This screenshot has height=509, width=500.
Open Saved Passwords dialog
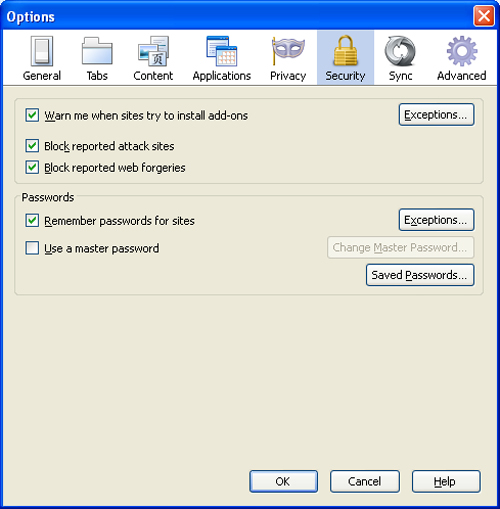pos(420,275)
